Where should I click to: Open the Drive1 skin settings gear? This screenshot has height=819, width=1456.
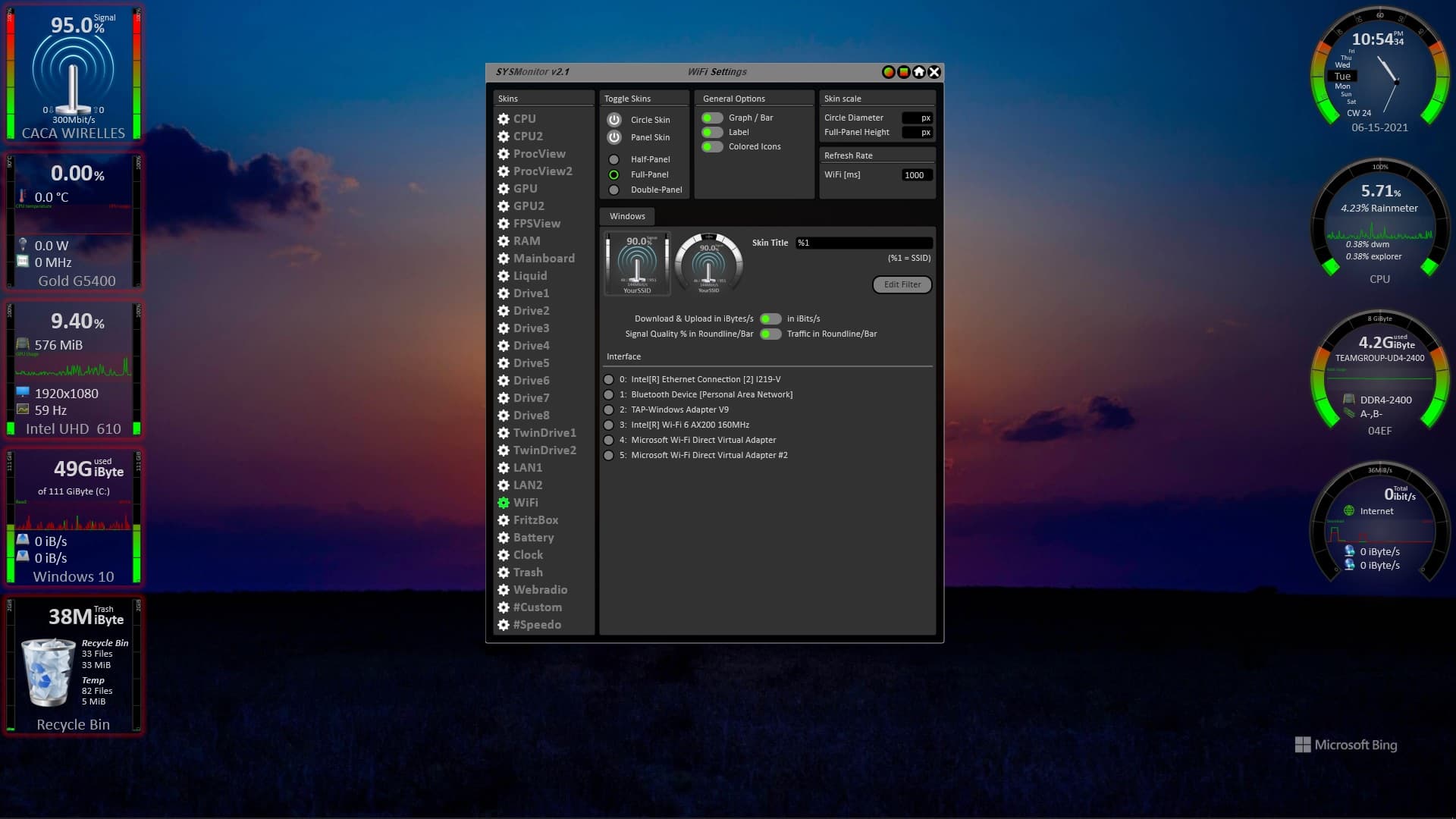(x=504, y=293)
